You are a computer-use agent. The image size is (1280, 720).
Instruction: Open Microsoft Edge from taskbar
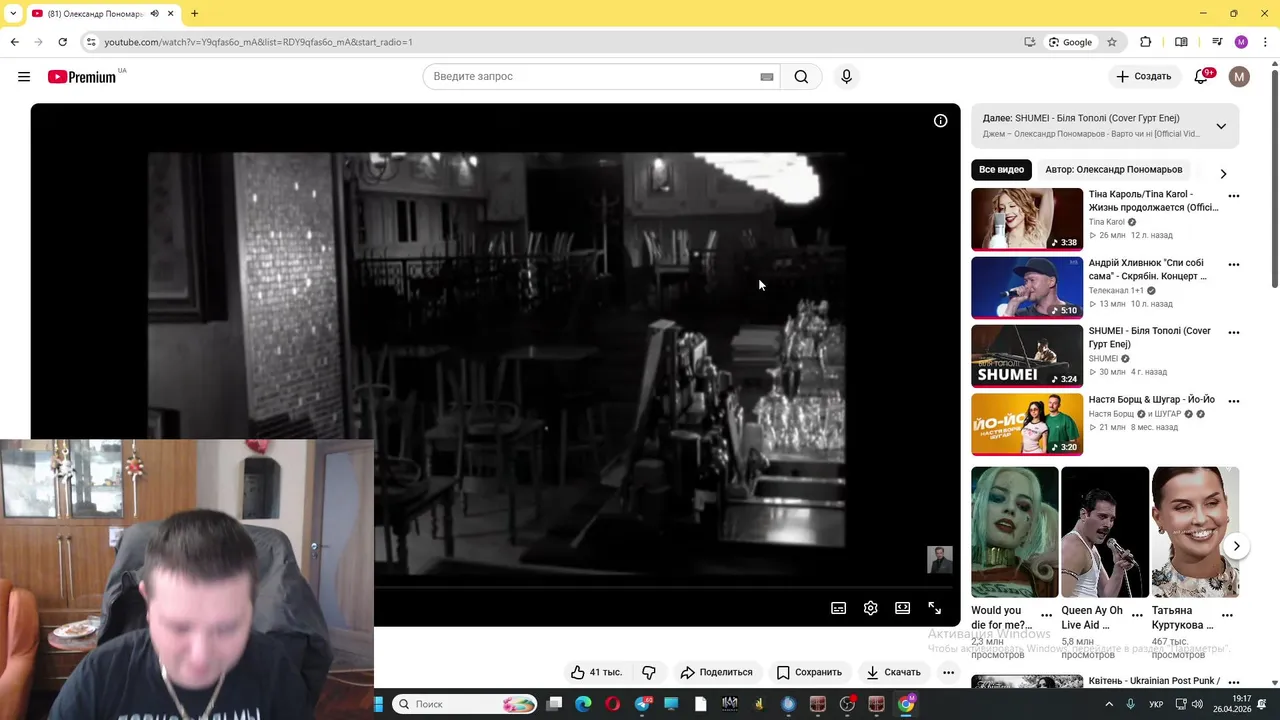tap(583, 704)
